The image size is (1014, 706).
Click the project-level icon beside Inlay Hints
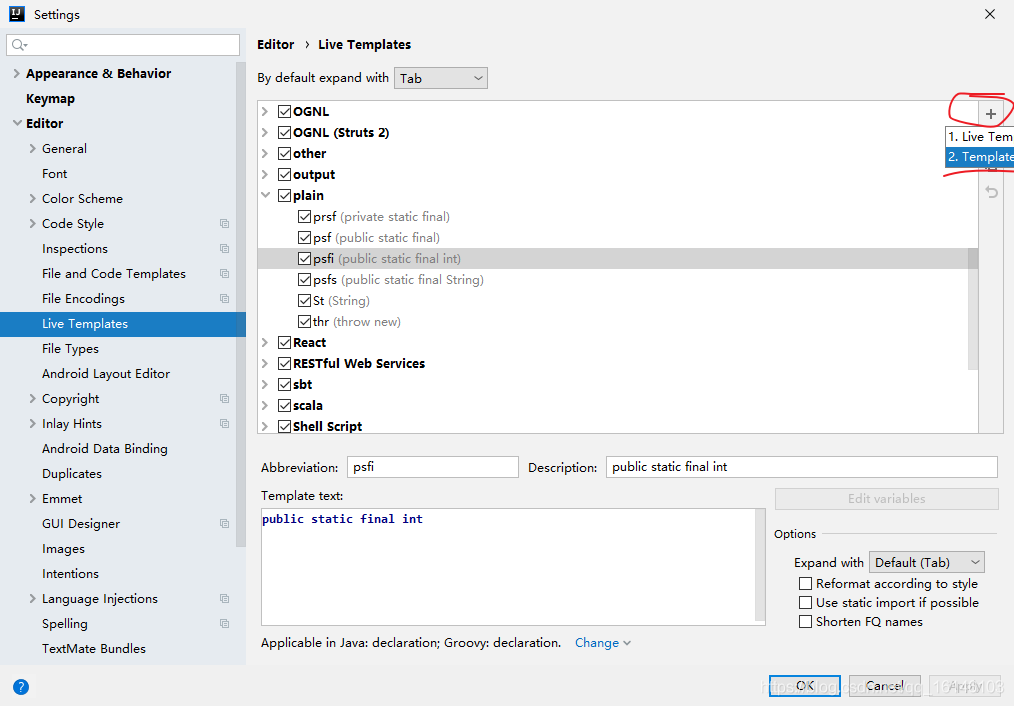coord(224,424)
